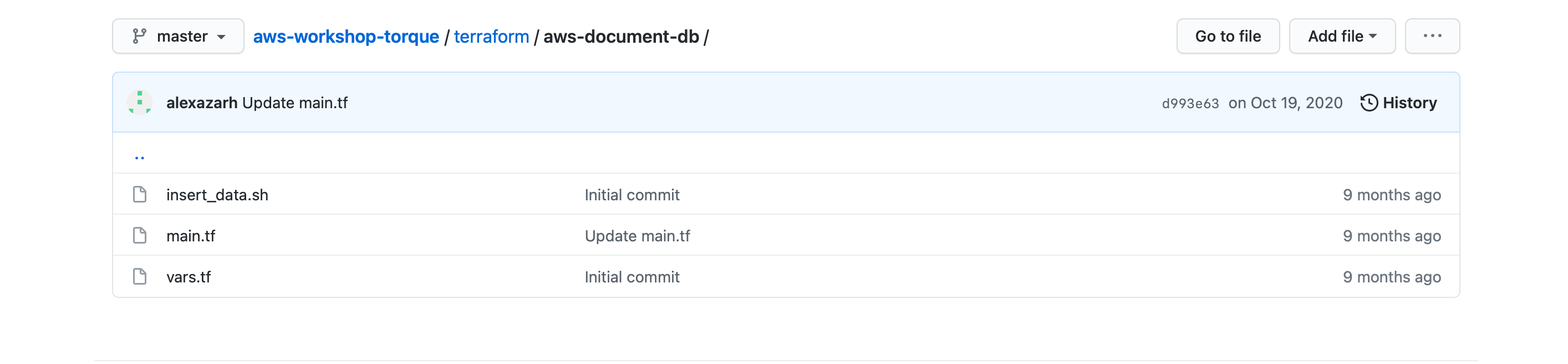Image resolution: width=1568 pixels, height=364 pixels.
Task: Click the alexazarh author name
Action: tap(201, 103)
